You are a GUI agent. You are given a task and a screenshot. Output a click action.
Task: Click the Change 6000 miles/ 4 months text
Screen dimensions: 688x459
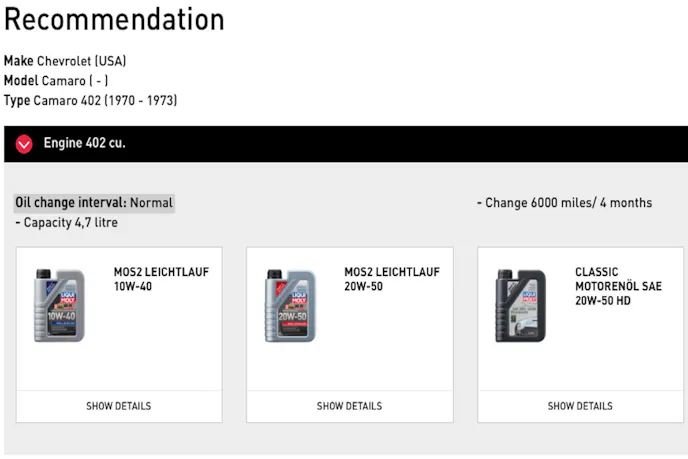pyautogui.click(x=565, y=203)
